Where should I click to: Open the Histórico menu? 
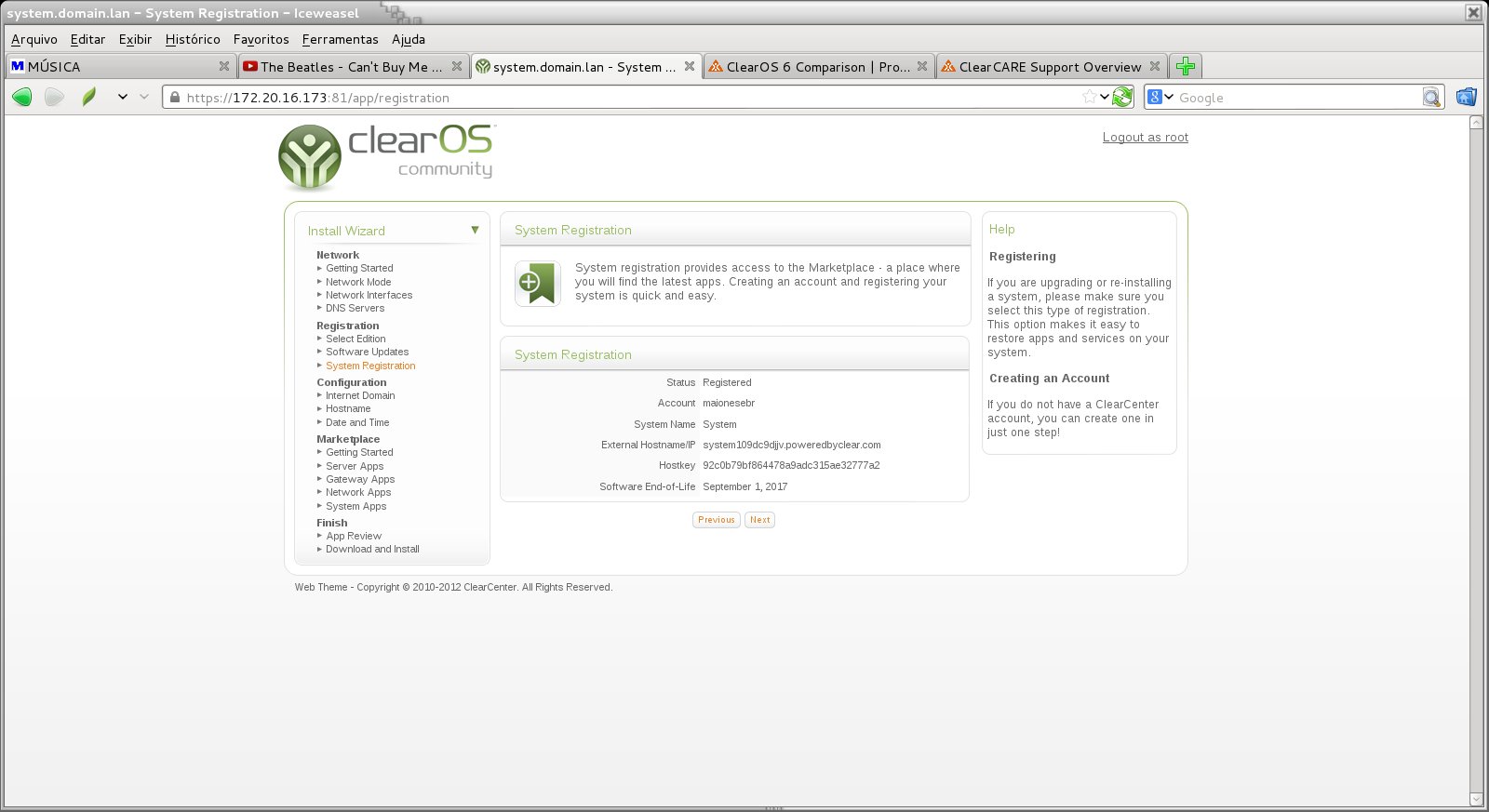pyautogui.click(x=193, y=39)
